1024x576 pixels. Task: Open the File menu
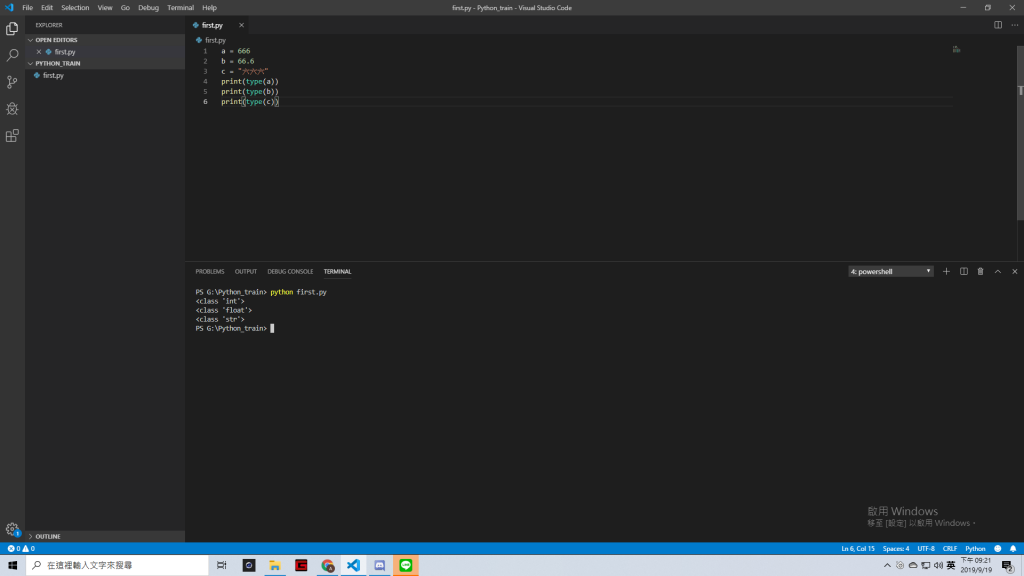[27, 8]
